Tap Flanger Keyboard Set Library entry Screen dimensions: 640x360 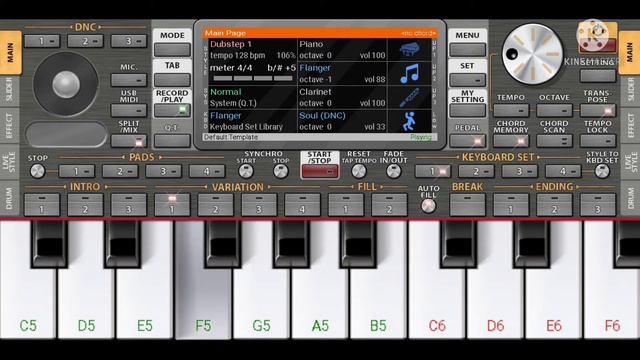point(253,121)
